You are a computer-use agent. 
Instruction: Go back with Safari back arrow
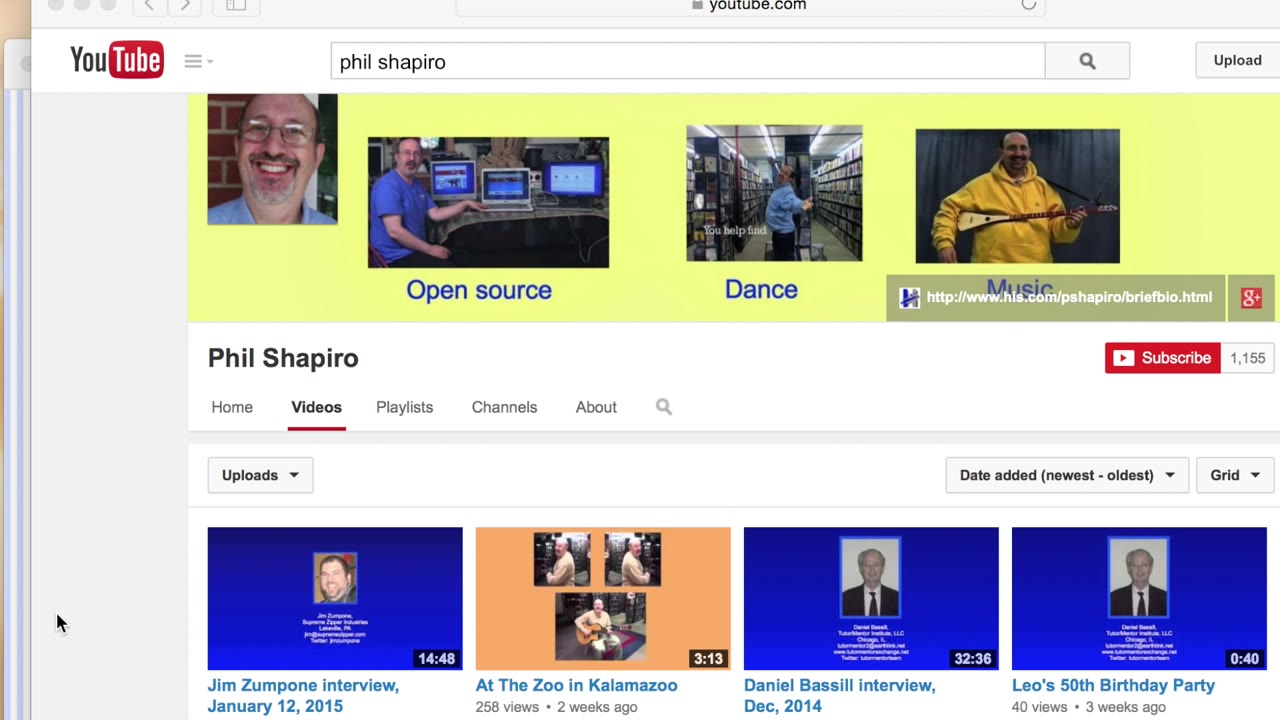coord(149,5)
